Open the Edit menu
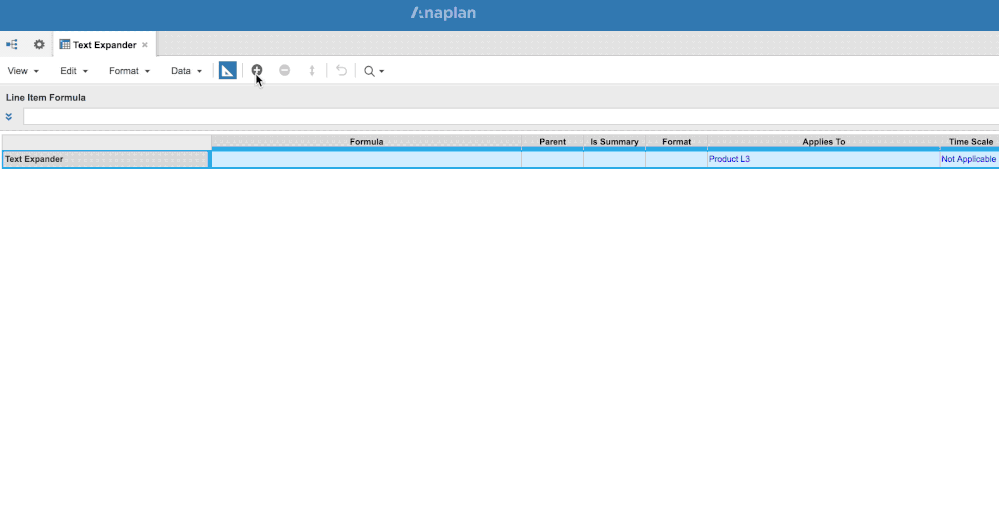 [x=74, y=71]
